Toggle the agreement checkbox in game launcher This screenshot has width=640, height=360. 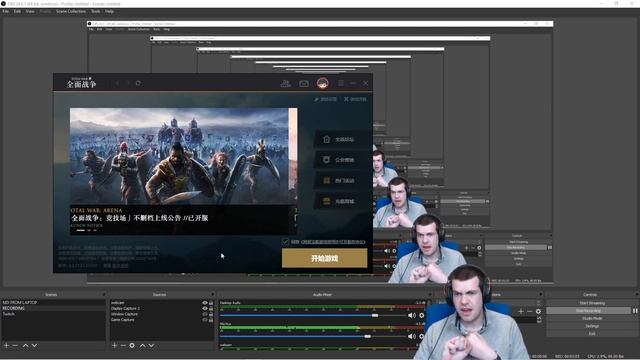coord(285,242)
